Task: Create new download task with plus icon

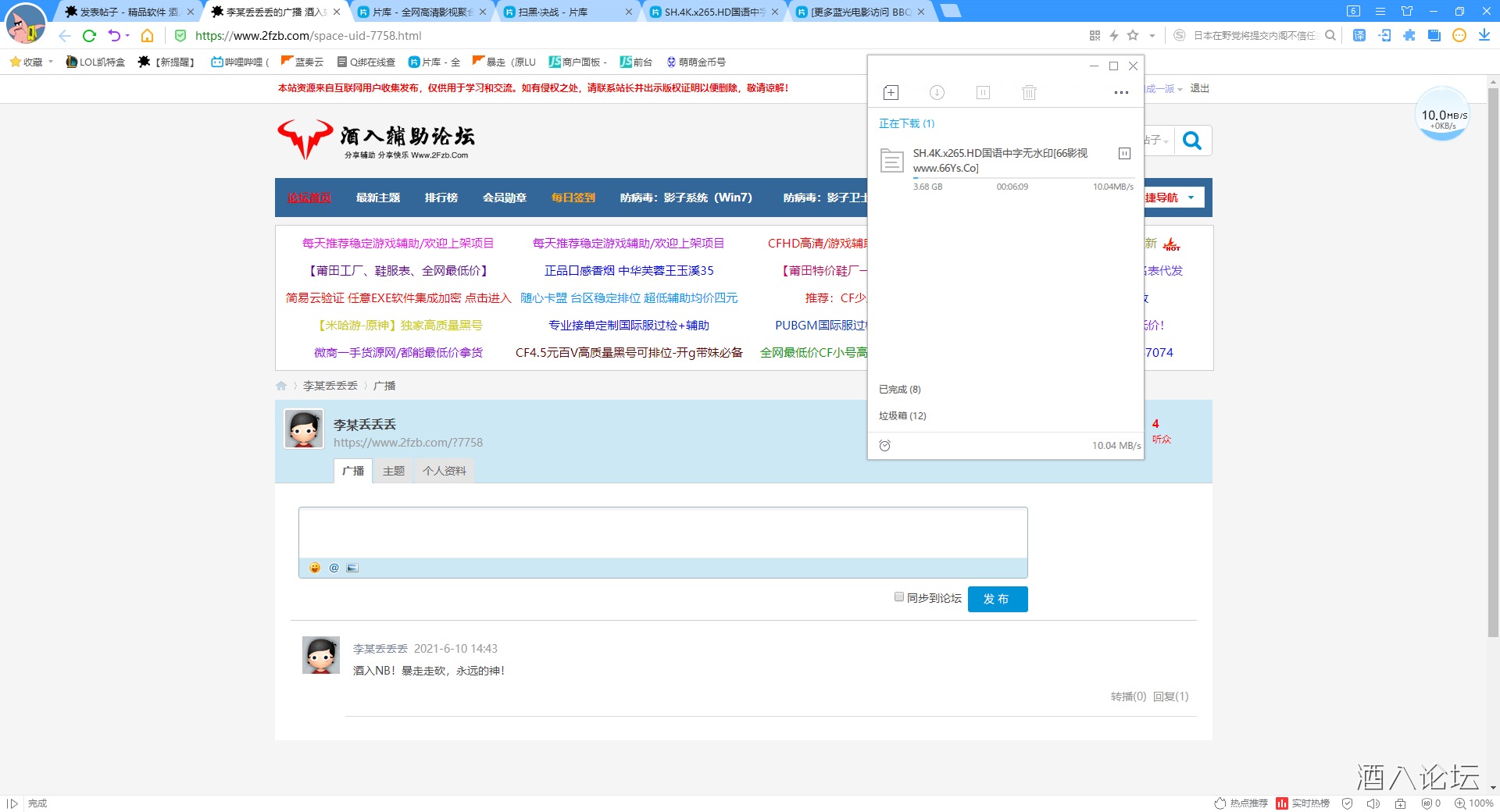Action: point(891,92)
